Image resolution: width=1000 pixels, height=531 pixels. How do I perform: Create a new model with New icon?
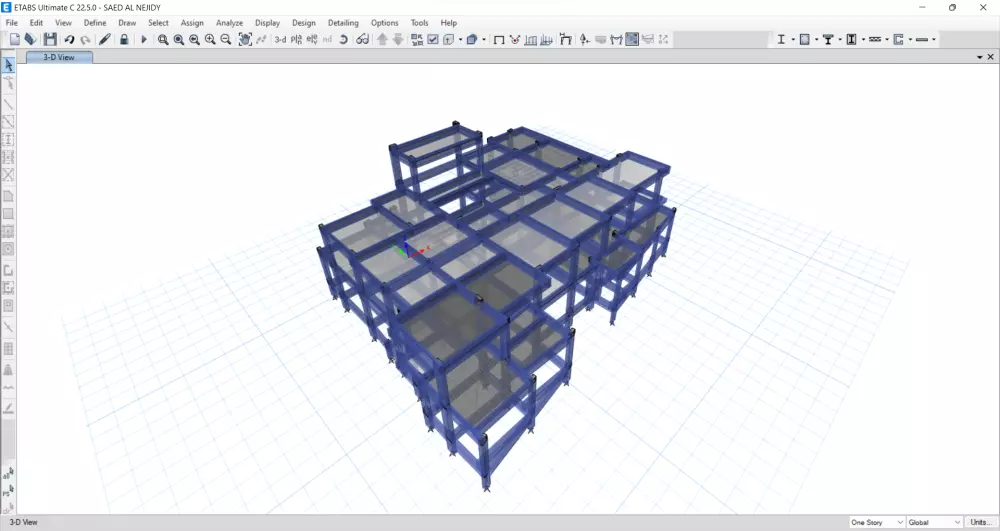(15, 40)
